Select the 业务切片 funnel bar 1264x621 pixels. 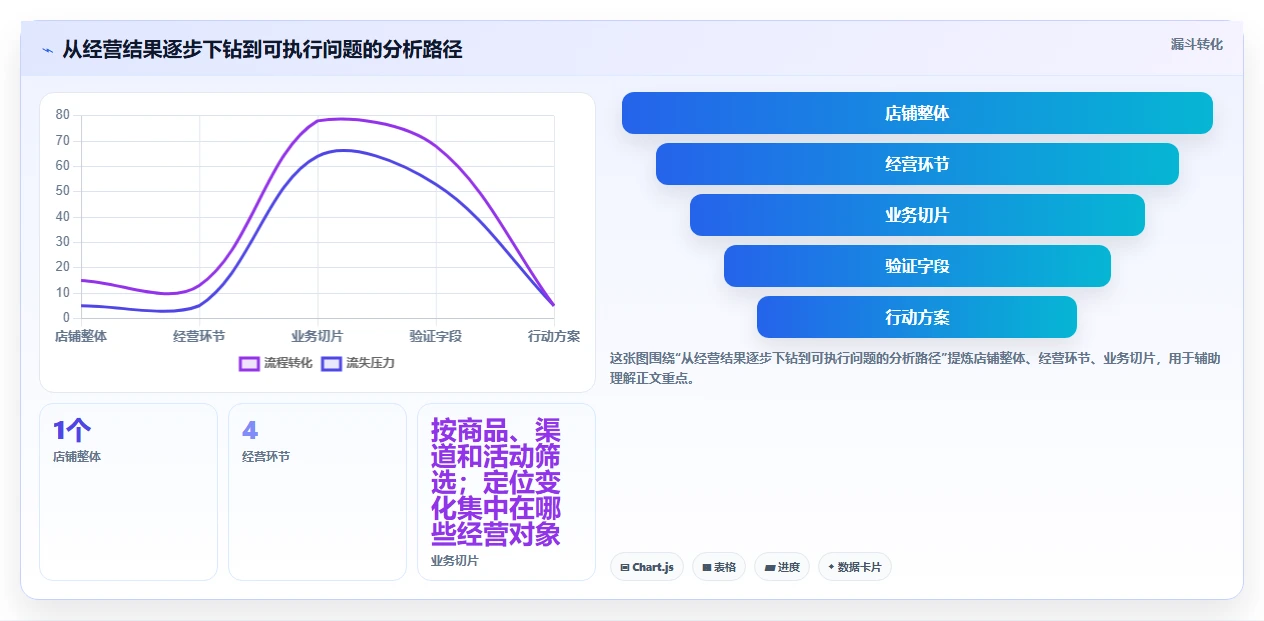(917, 215)
